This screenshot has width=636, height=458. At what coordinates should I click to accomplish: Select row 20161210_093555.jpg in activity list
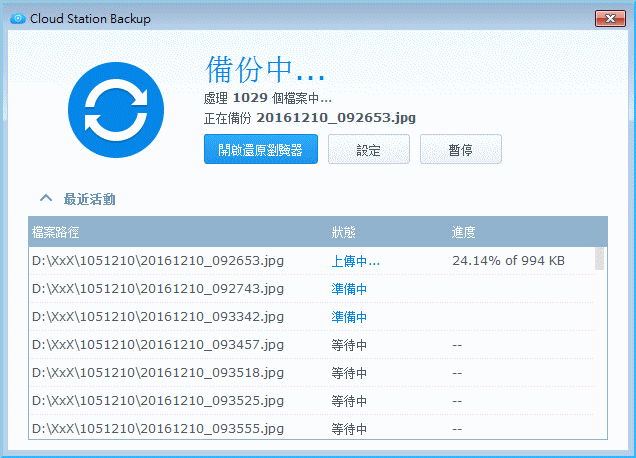click(x=312, y=428)
